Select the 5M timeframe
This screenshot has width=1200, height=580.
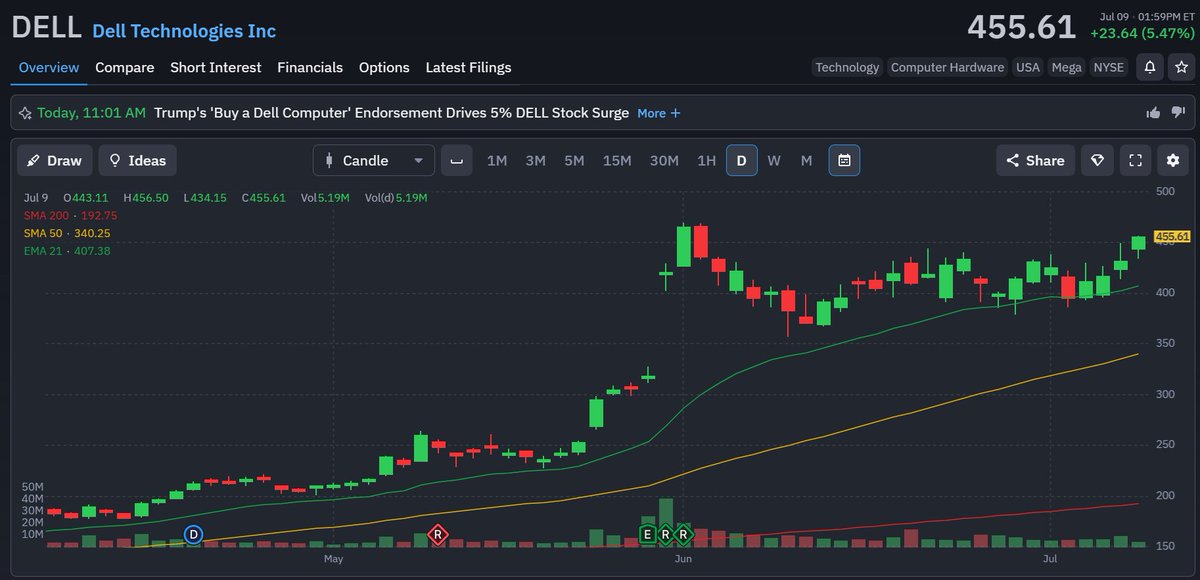pyautogui.click(x=574, y=160)
